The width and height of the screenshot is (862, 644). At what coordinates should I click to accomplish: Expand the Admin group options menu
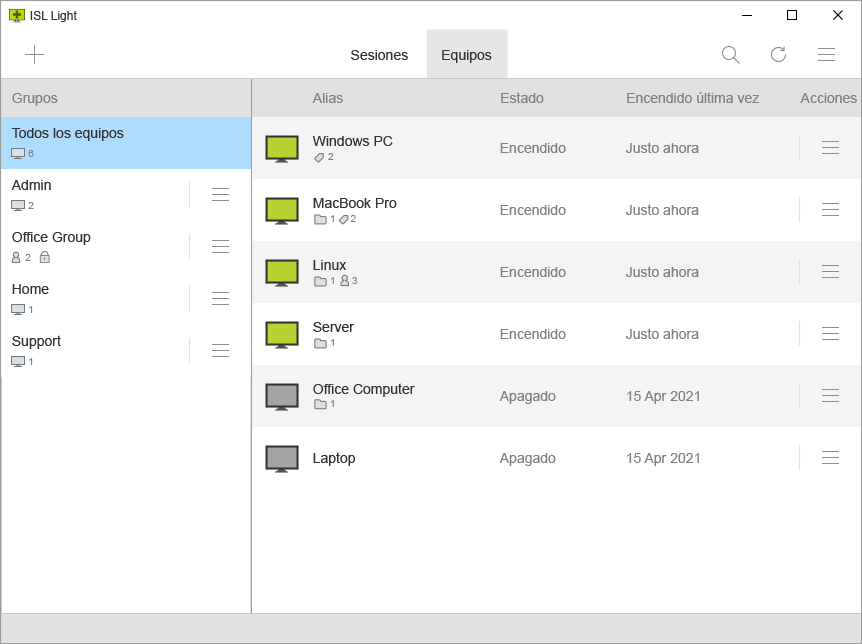(x=221, y=195)
